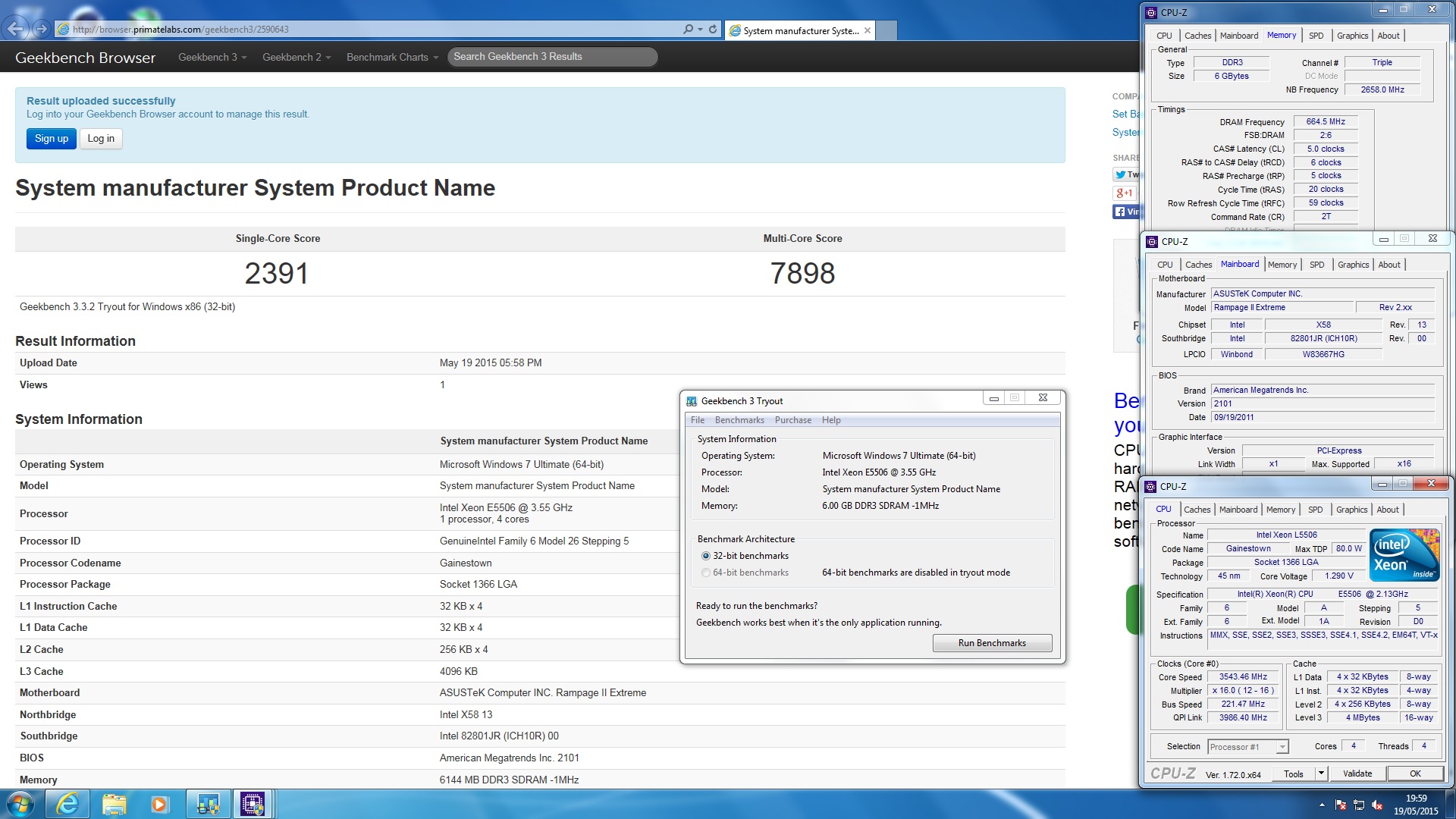Screen dimensions: 1456x819
Task: Switch to Caches tab in top CPU-Z window
Action: [1197, 36]
